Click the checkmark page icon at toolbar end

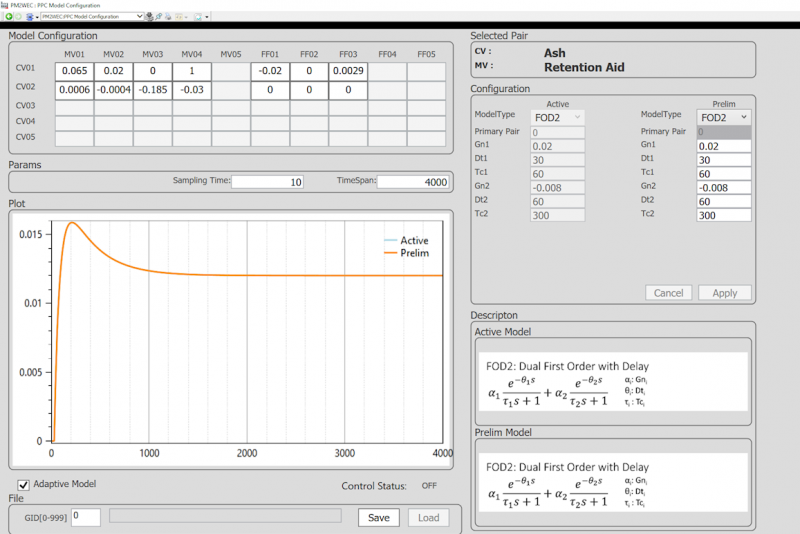[x=198, y=17]
